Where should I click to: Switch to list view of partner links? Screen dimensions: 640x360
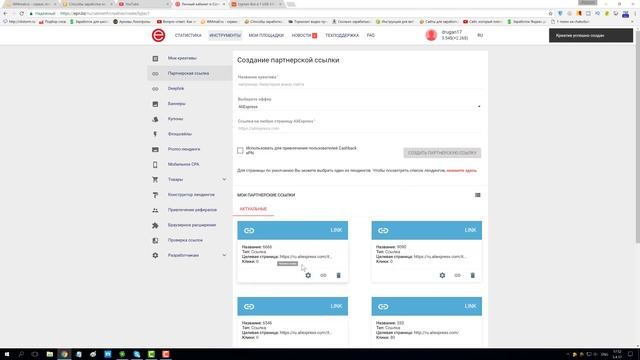[478, 195]
